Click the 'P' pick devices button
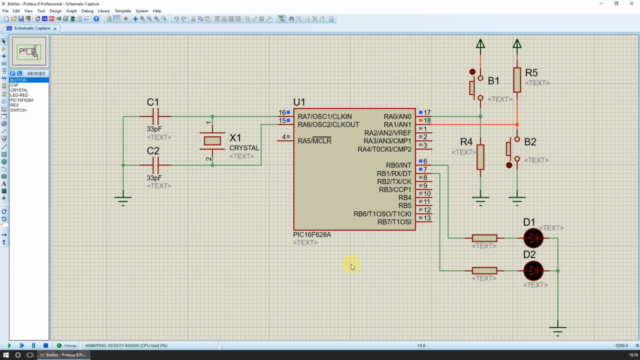640x360 pixels. click(x=13, y=73)
